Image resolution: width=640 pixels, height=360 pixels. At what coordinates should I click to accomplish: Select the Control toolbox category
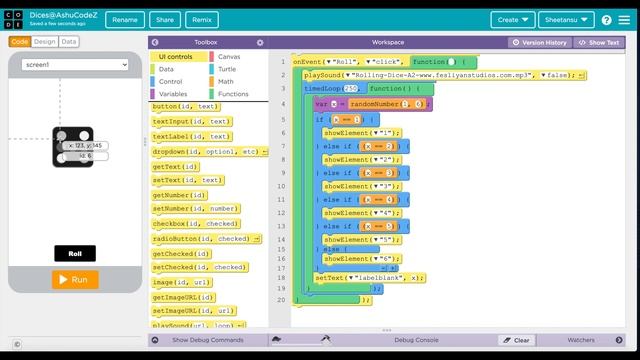(x=170, y=82)
